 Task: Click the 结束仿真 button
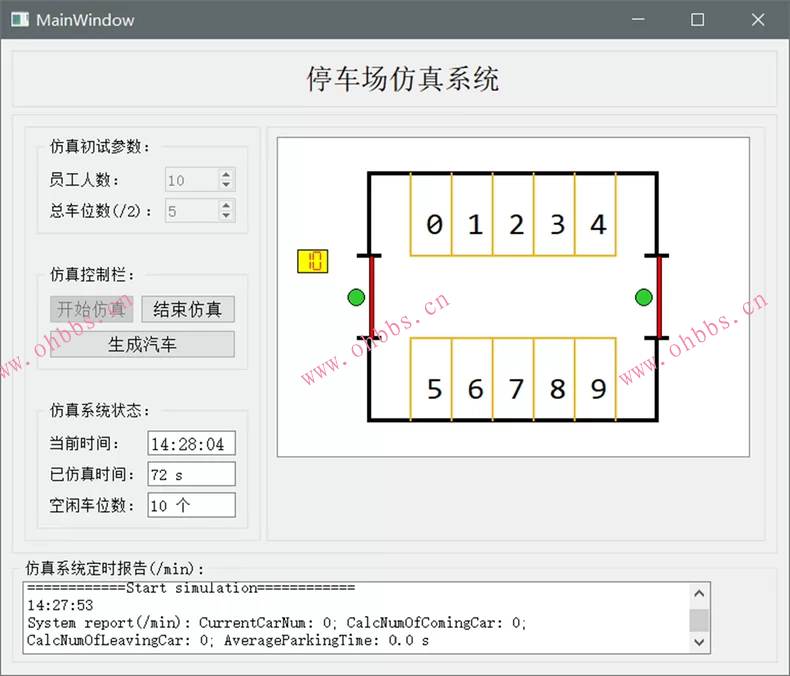click(x=188, y=309)
